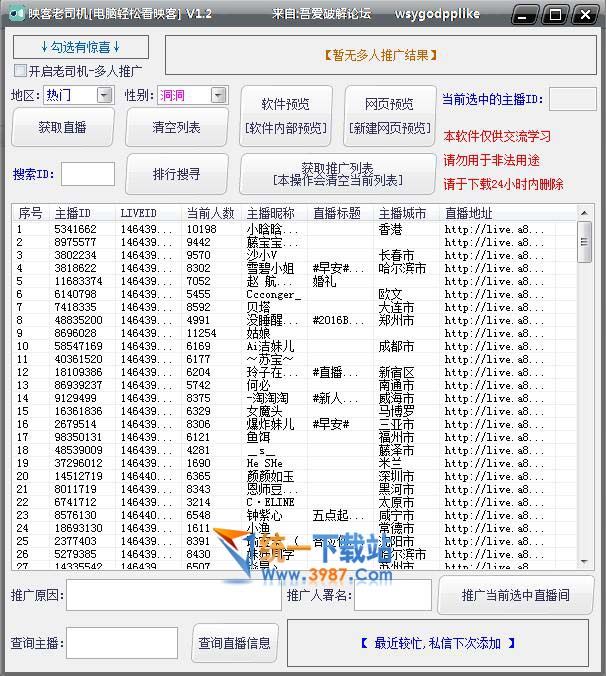Click the 获取推广列表 button
Viewport: 606px width, 676px height.
(x=337, y=174)
